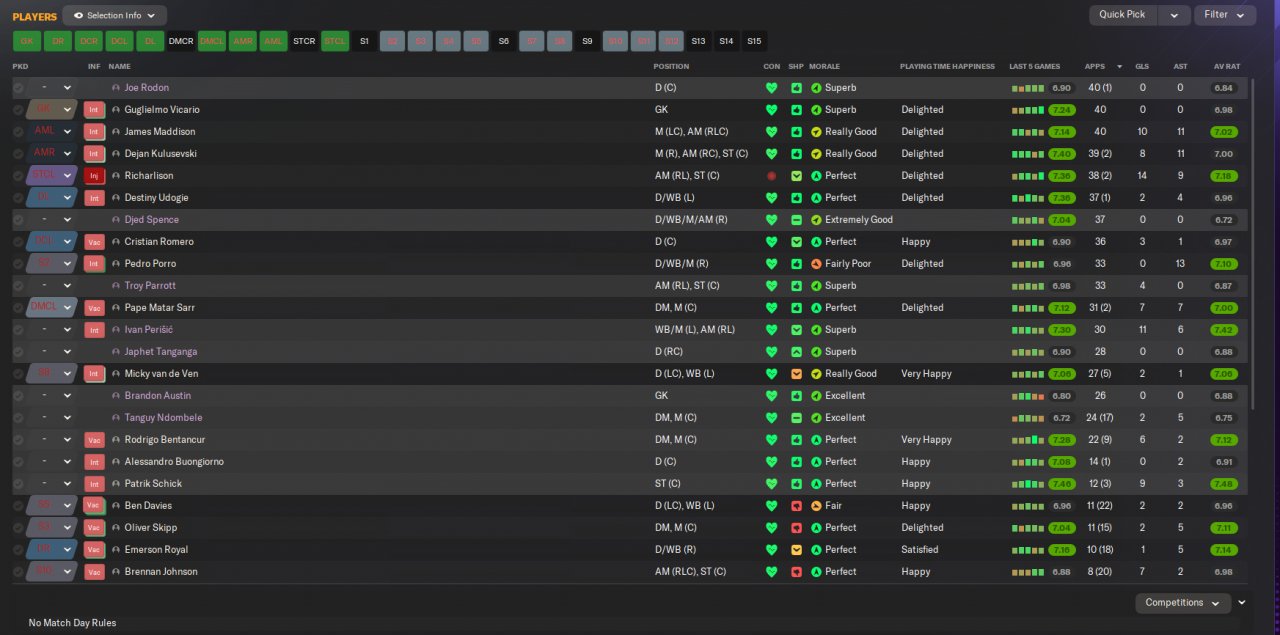This screenshot has height=635, width=1280.
Task: Click the Quick Pick button
Action: tap(1123, 15)
